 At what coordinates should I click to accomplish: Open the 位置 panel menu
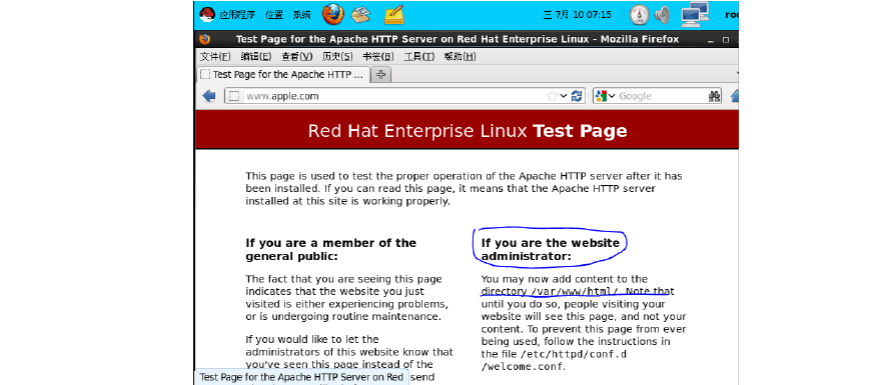click(274, 15)
